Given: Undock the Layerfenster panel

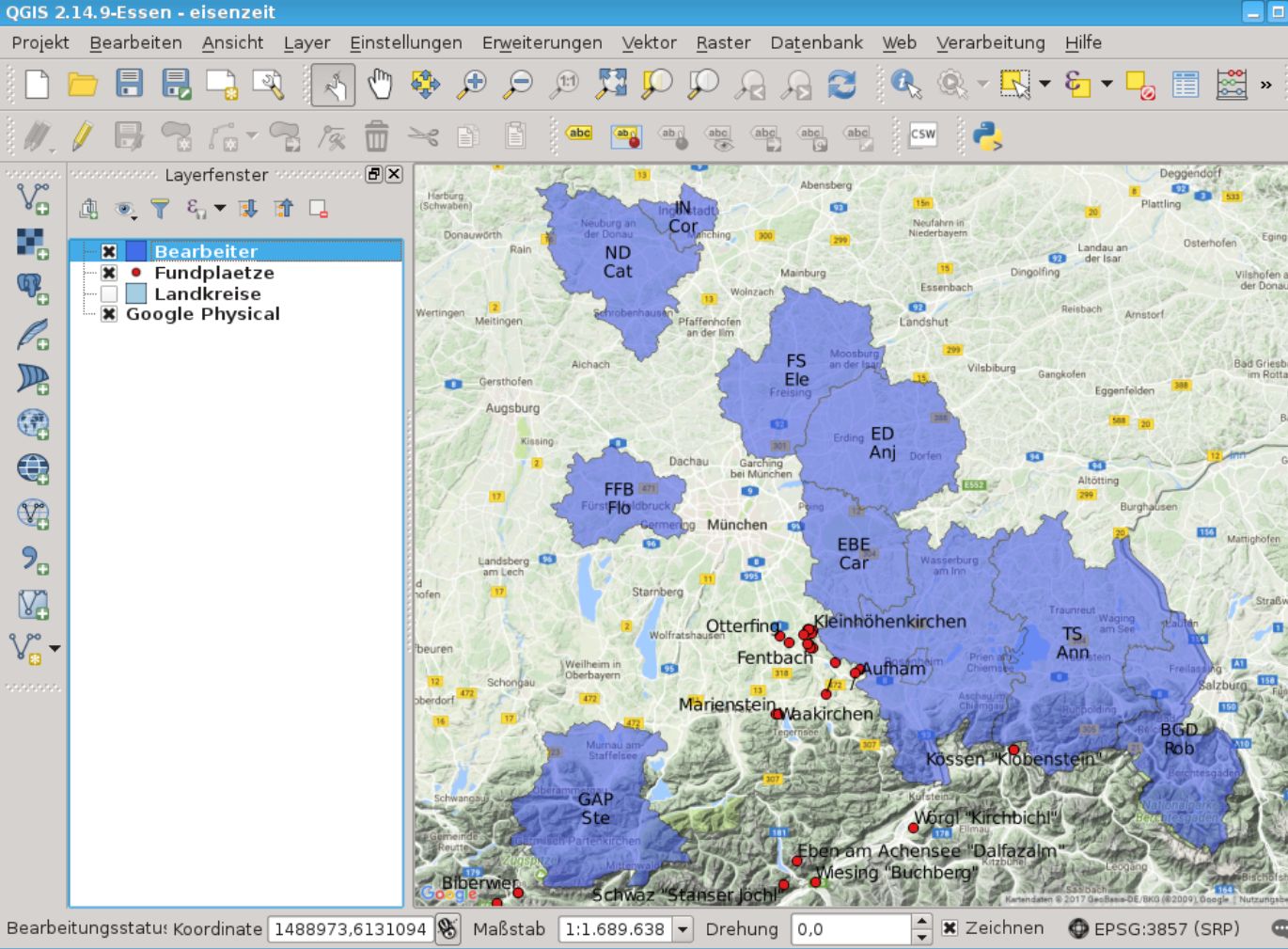Looking at the screenshot, I should (x=373, y=174).
